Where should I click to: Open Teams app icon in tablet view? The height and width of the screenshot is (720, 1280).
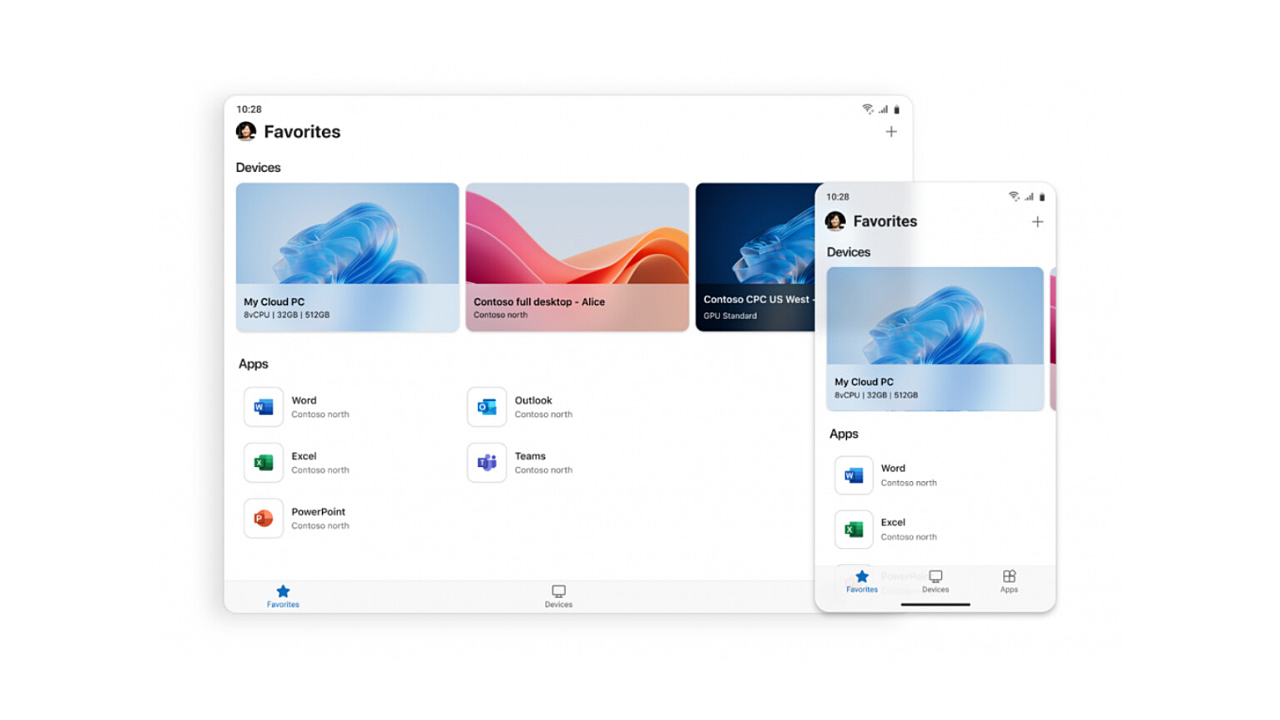click(x=487, y=463)
